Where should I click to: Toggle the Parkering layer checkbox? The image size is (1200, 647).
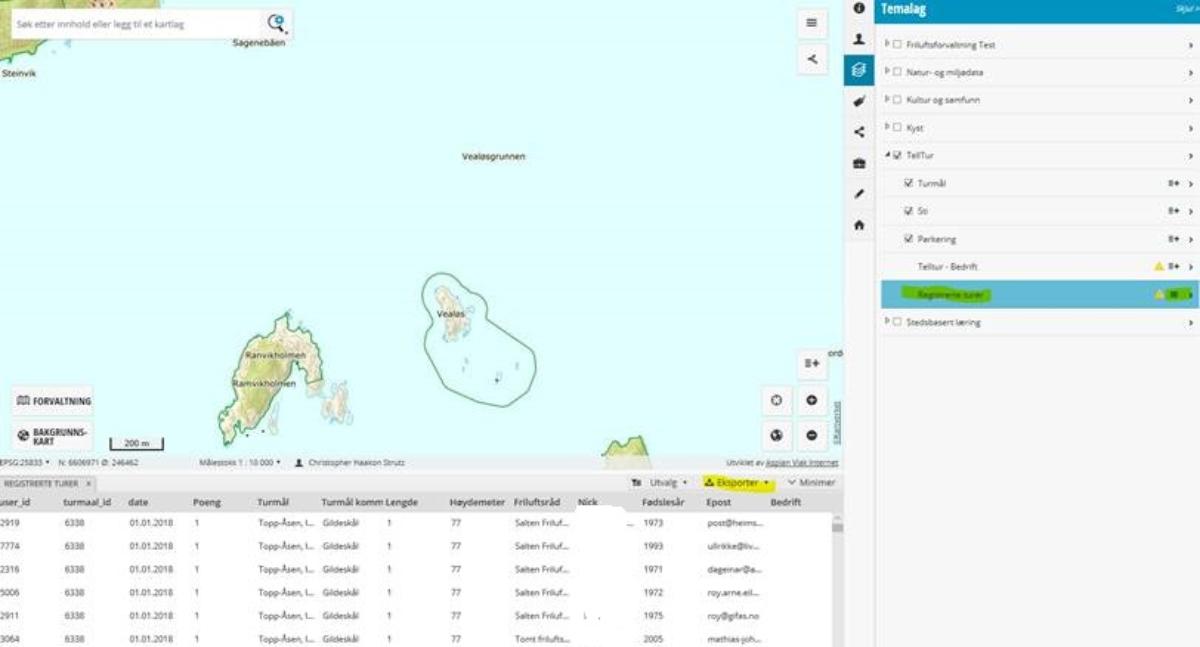click(908, 239)
